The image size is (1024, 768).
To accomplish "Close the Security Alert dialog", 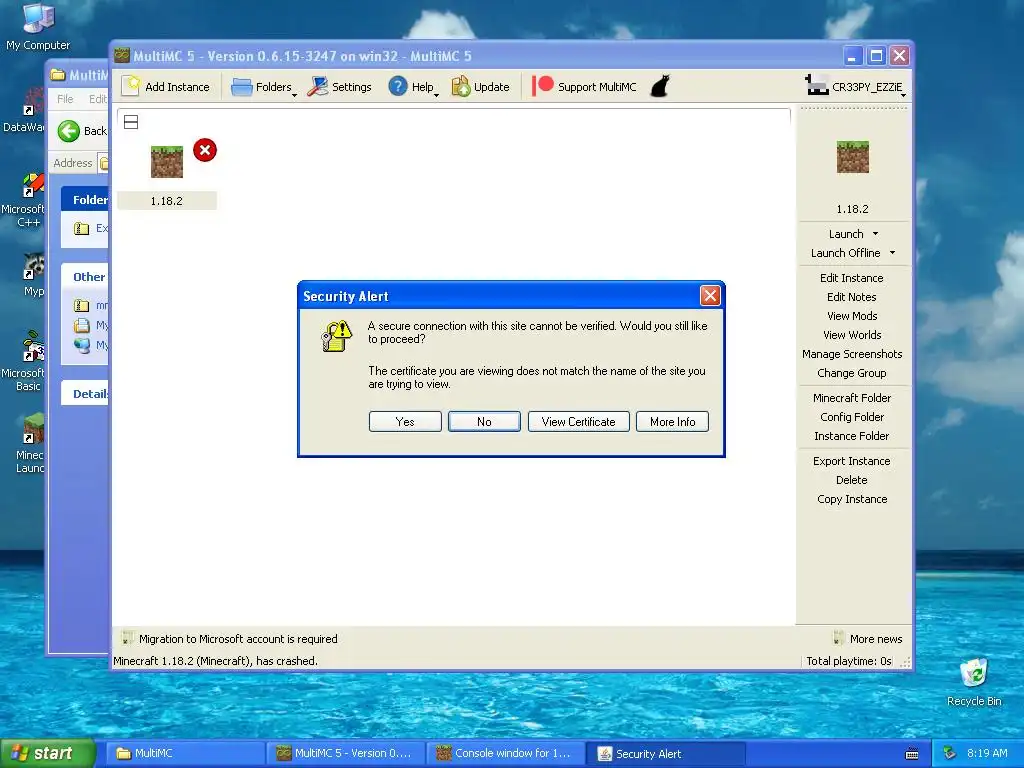I will [x=710, y=296].
